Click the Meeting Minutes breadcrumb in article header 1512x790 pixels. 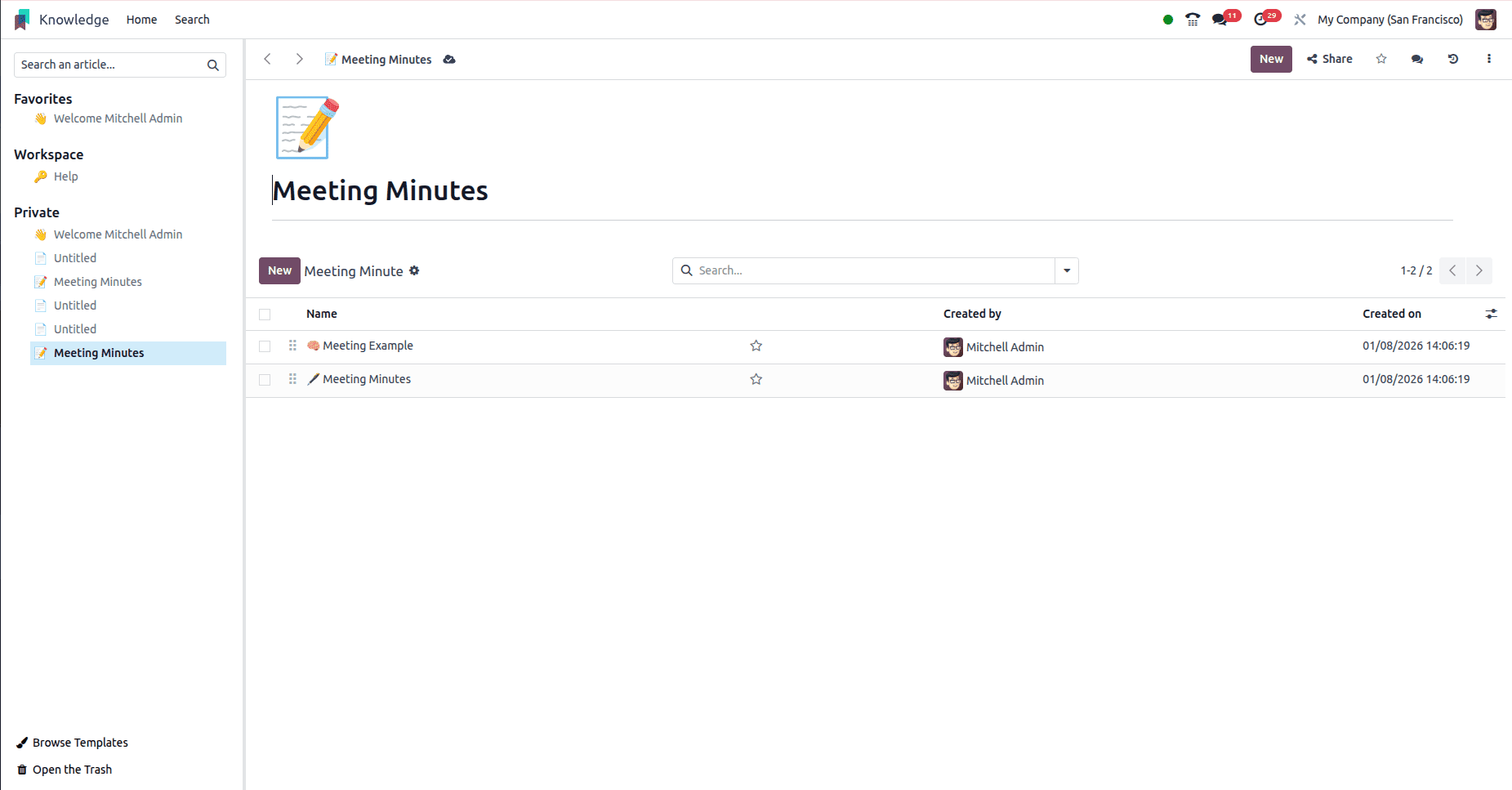386,60
